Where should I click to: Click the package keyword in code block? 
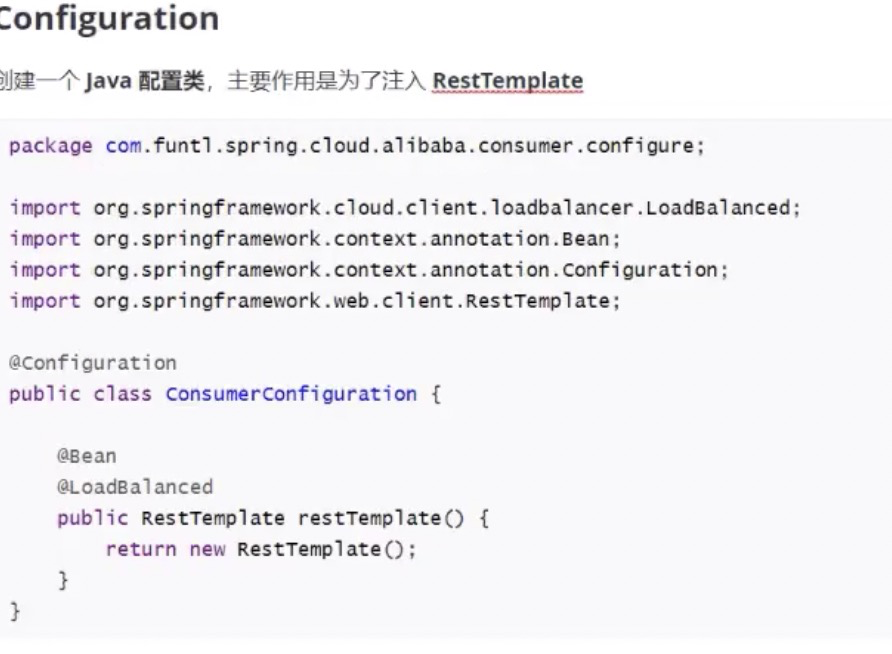[51, 146]
